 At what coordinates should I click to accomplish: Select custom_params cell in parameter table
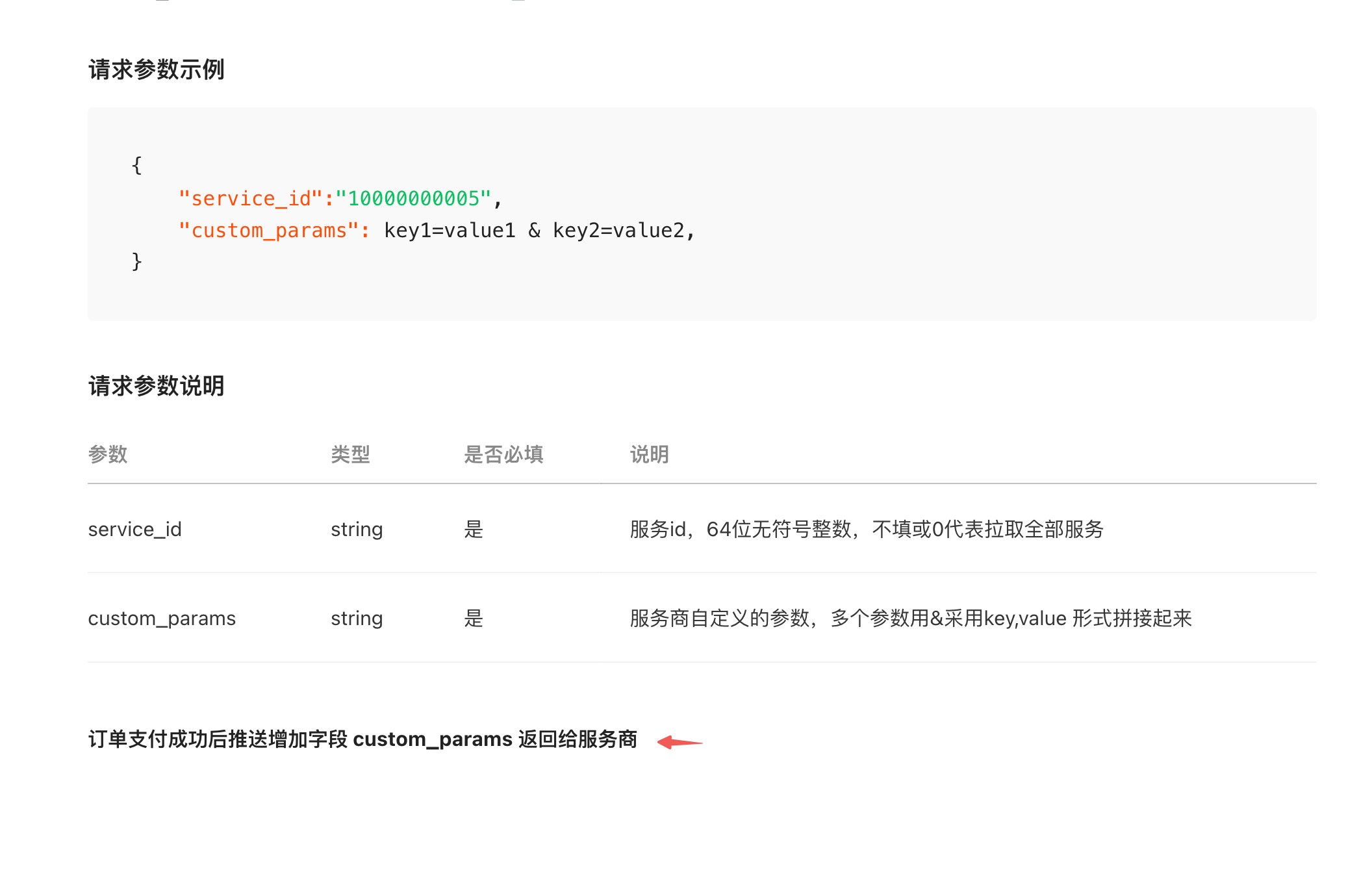coord(162,619)
